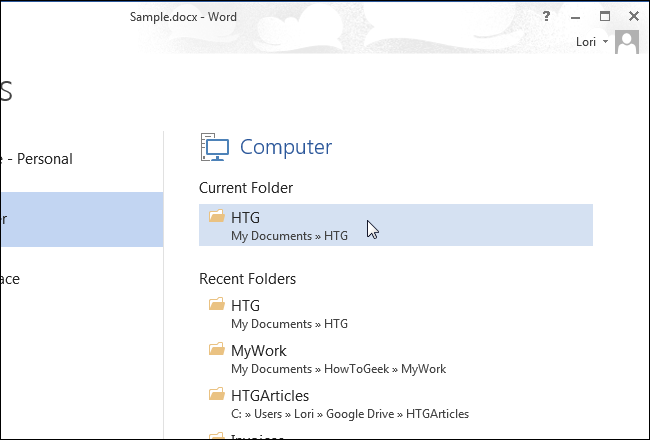Minimize the Word window

575,17
